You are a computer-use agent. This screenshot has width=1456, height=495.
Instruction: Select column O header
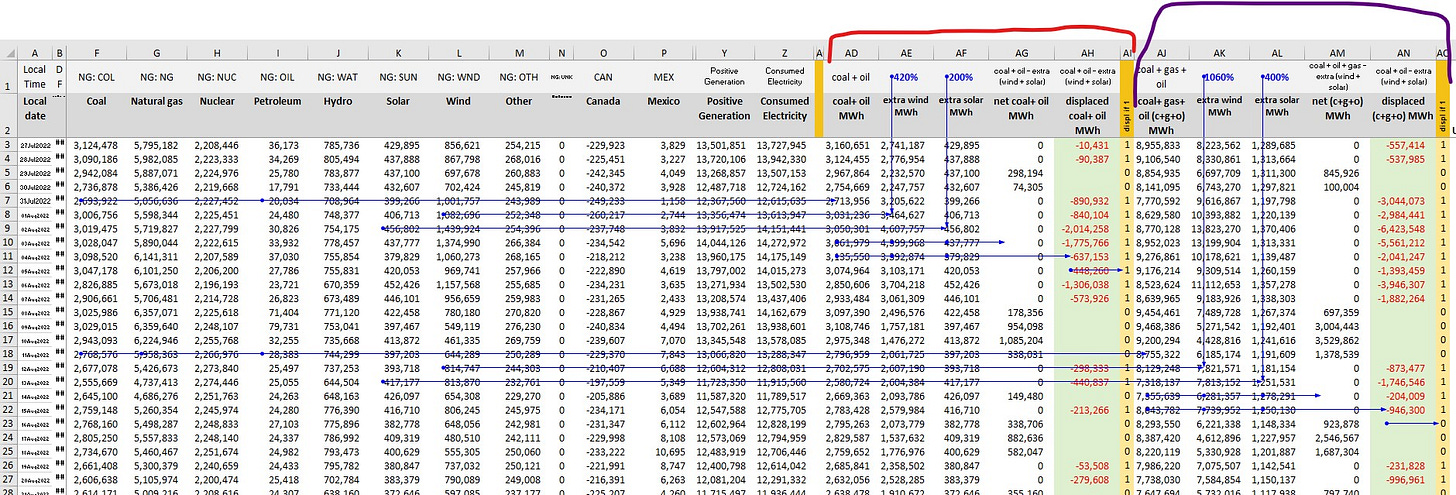[x=603, y=53]
